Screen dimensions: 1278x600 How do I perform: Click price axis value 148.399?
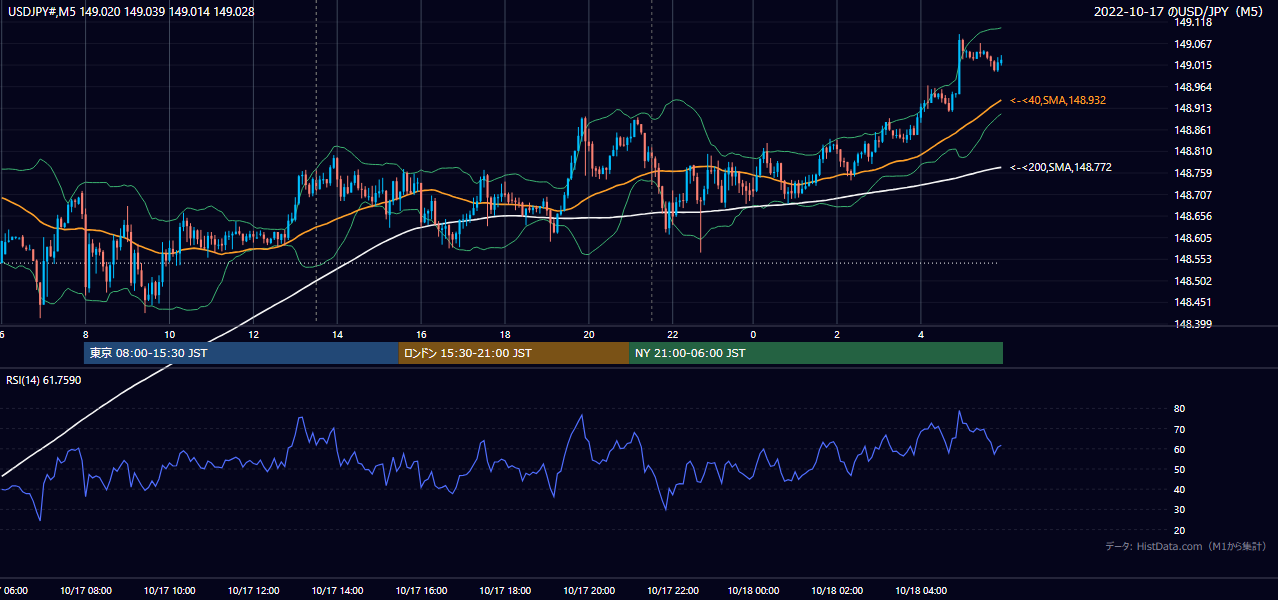1193,324
